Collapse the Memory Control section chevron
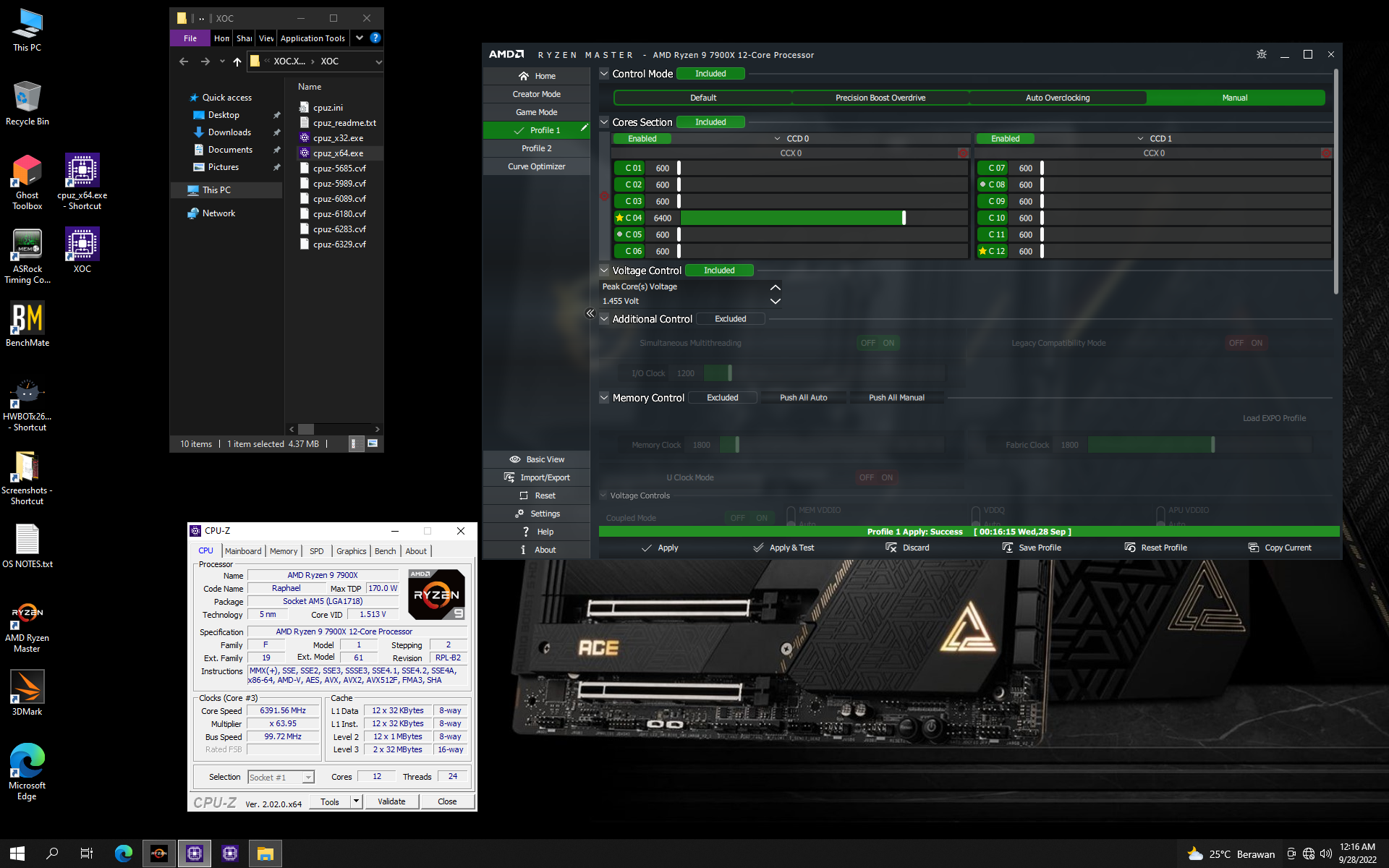 (x=604, y=398)
